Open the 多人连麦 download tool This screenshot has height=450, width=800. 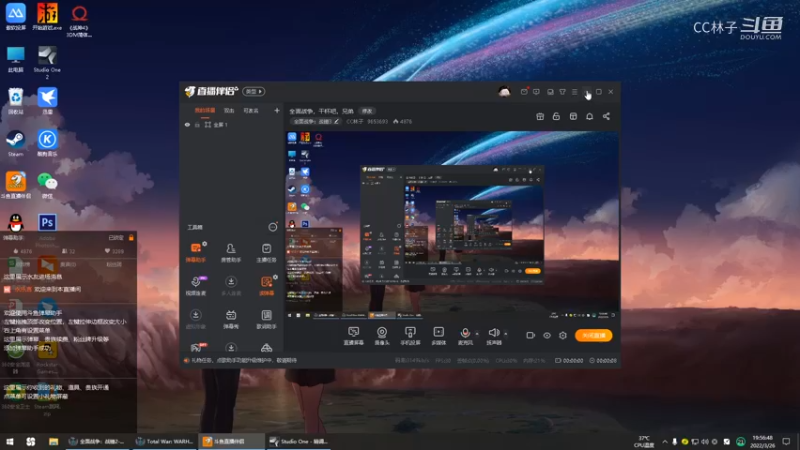[231, 286]
